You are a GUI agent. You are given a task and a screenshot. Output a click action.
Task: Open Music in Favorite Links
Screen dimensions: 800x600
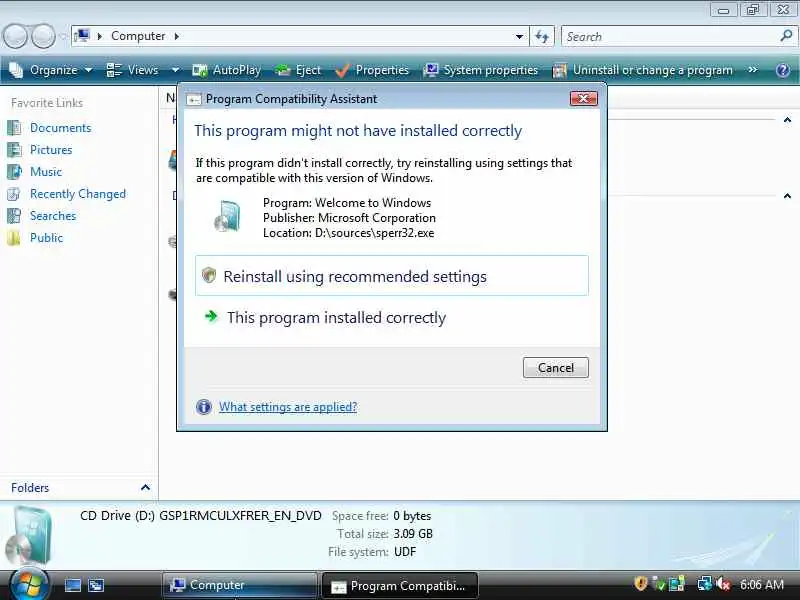(x=46, y=171)
